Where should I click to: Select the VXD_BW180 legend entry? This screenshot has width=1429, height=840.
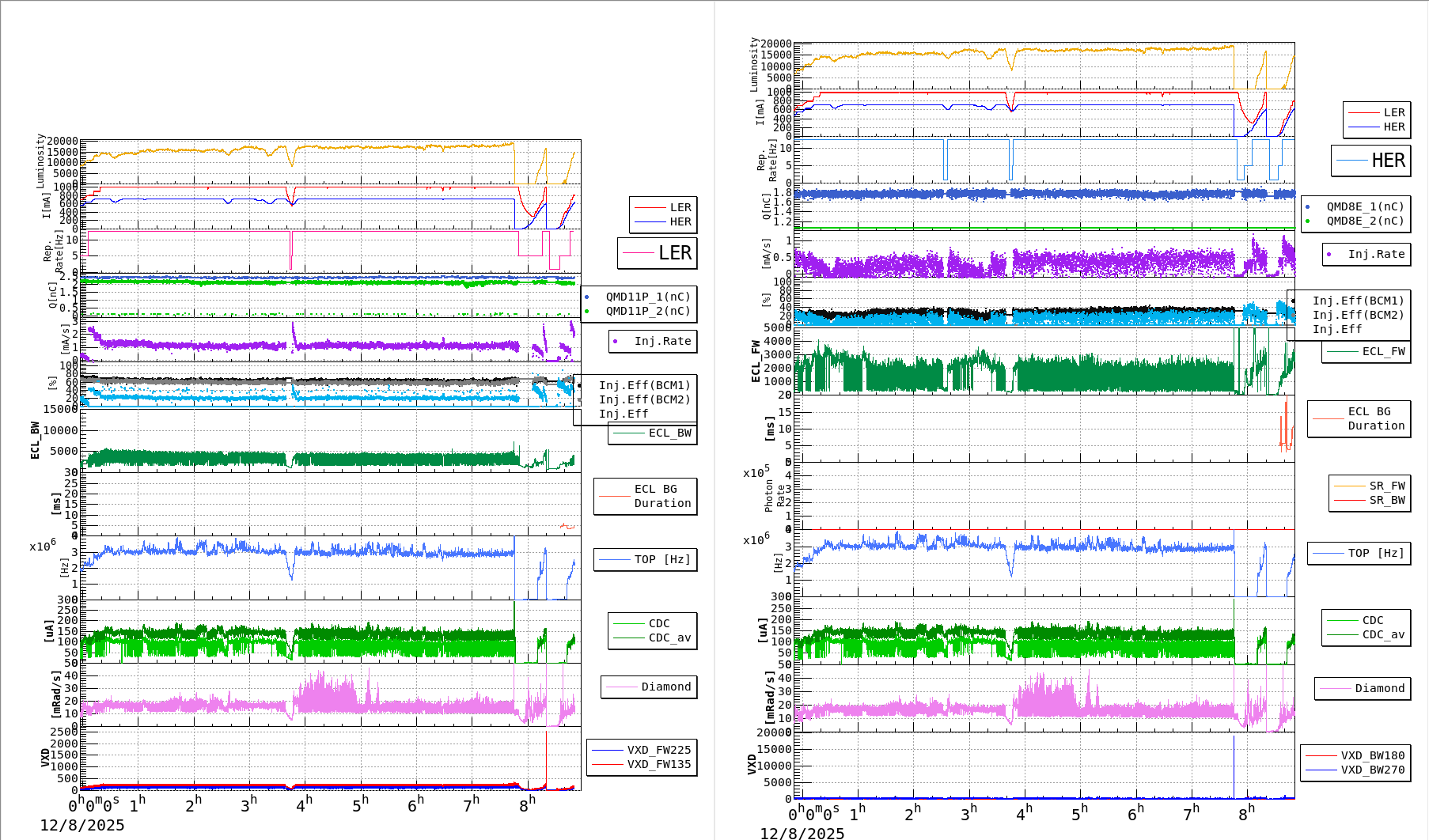tap(1371, 755)
